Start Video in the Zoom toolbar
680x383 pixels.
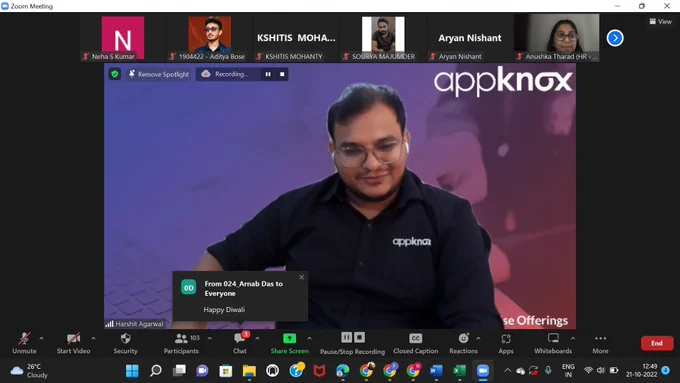(73, 343)
